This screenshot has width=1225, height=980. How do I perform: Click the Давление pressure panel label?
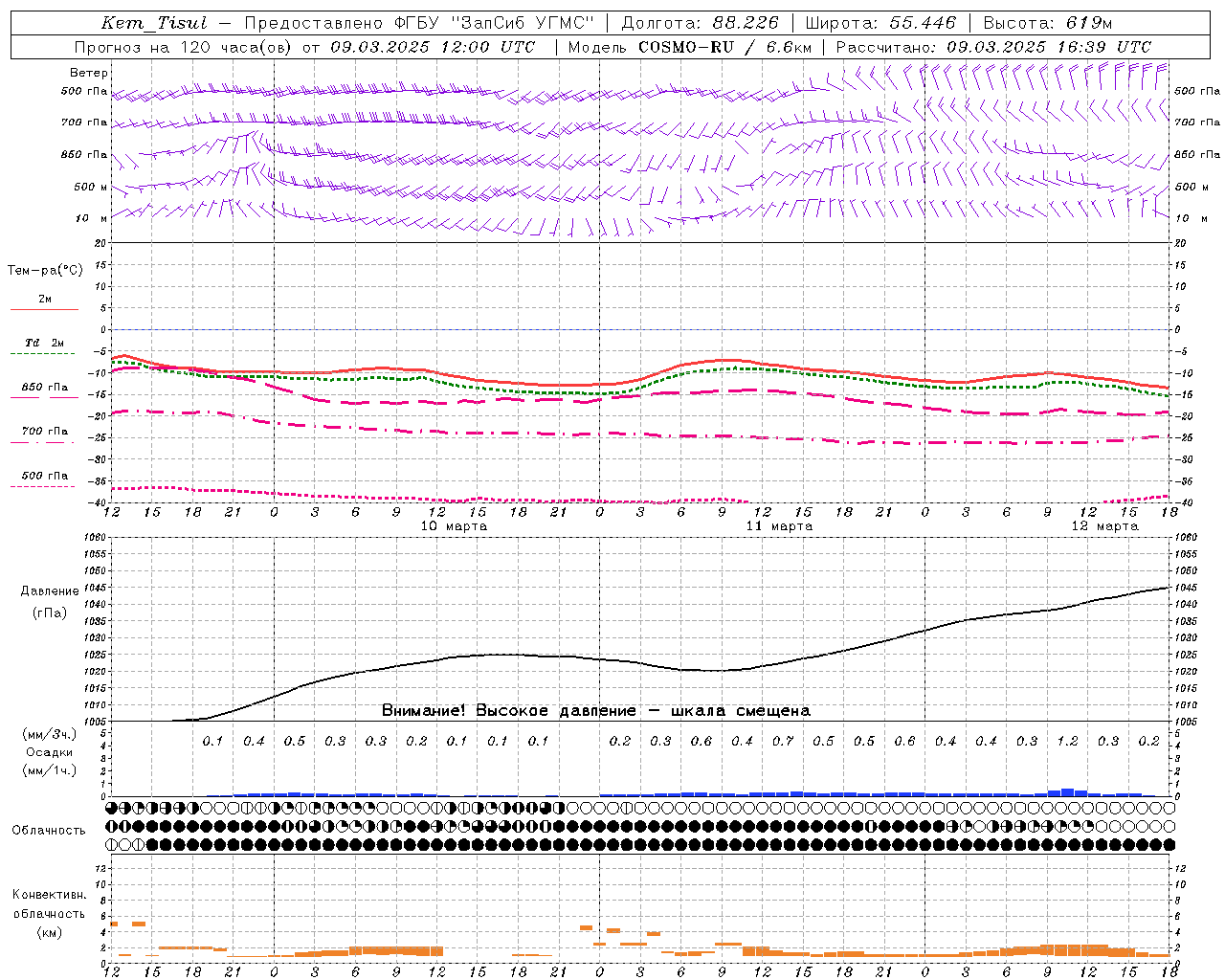[50, 591]
